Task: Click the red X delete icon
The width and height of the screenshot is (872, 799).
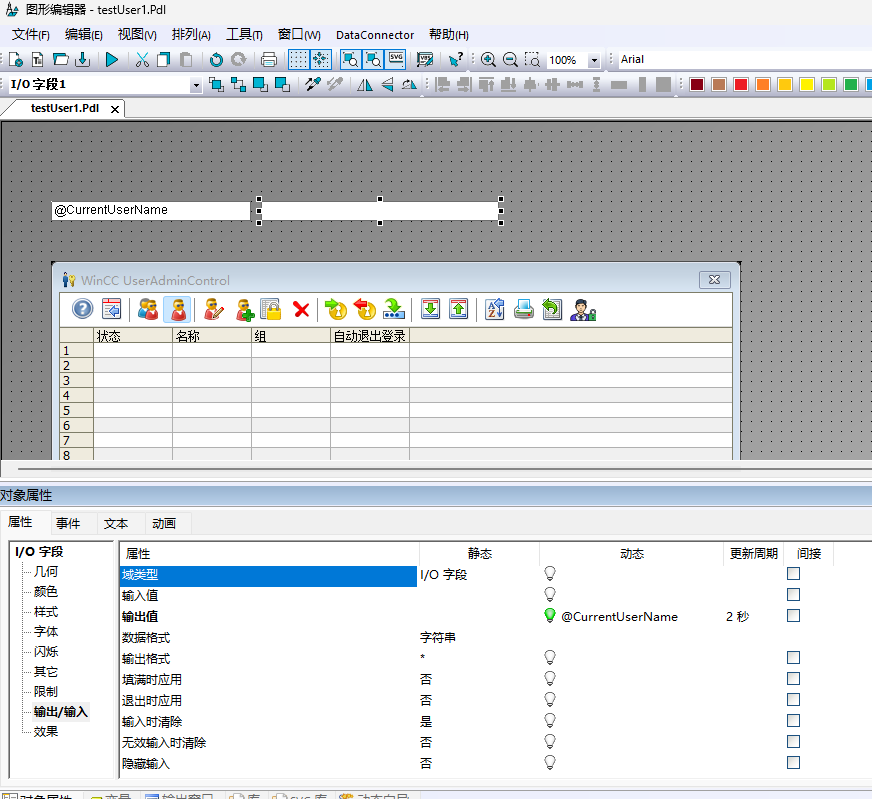Action: click(300, 309)
